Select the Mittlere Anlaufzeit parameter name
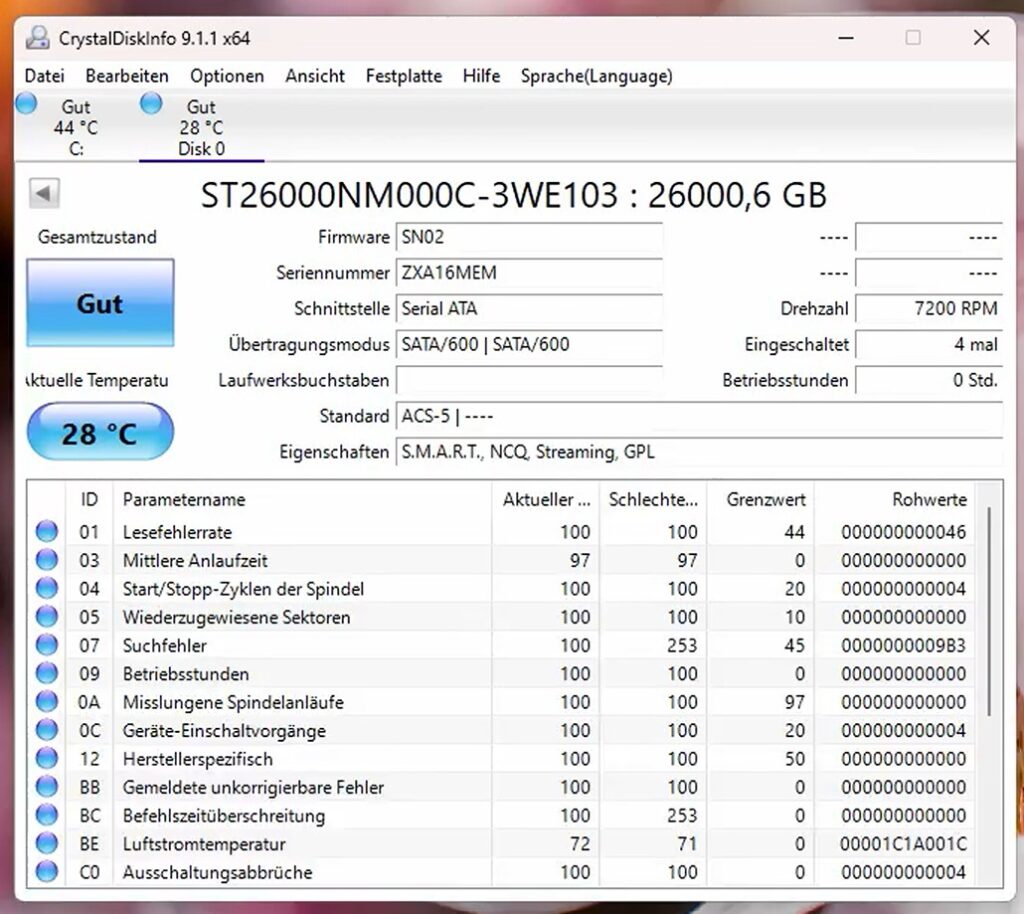1024x914 pixels. pos(195,560)
